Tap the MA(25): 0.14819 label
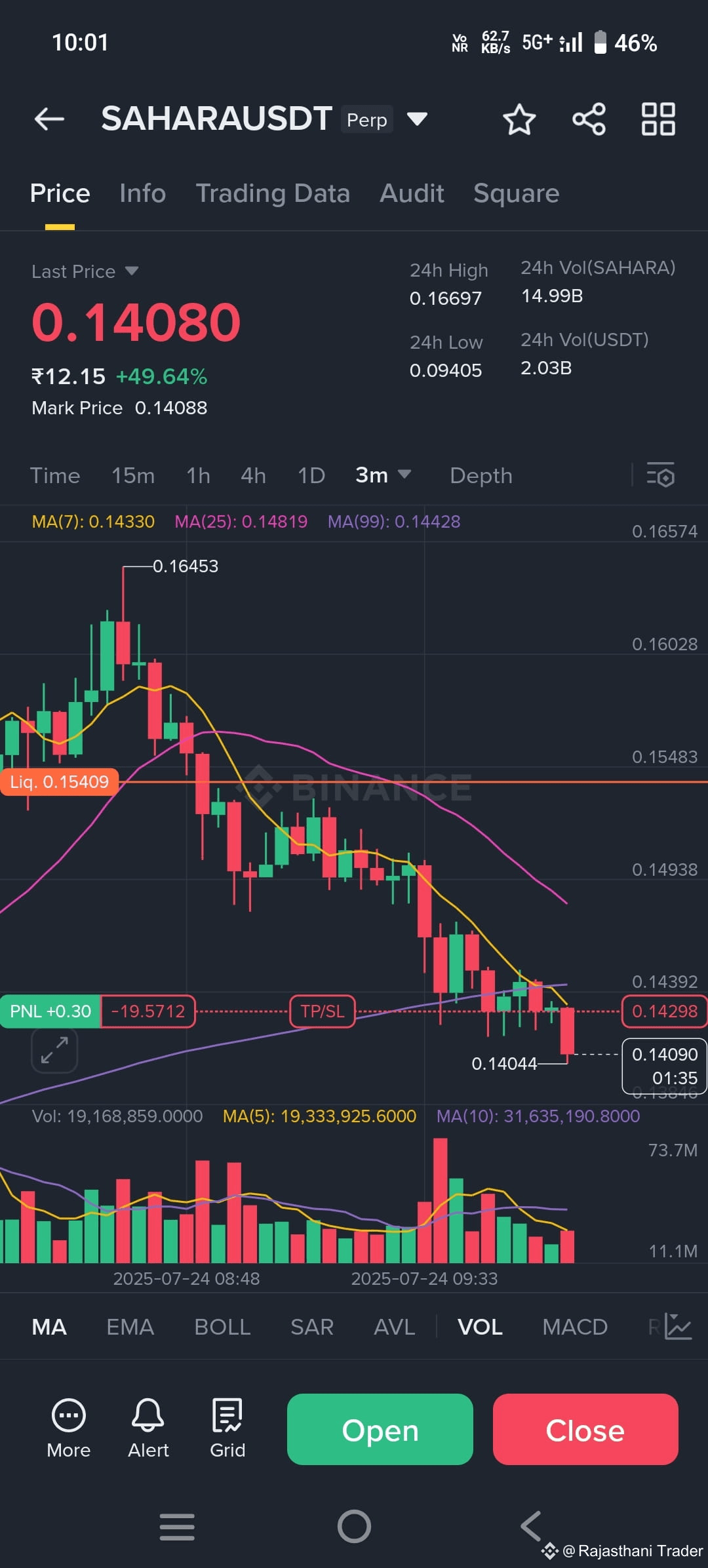This screenshot has height=1568, width=708. coord(241,522)
